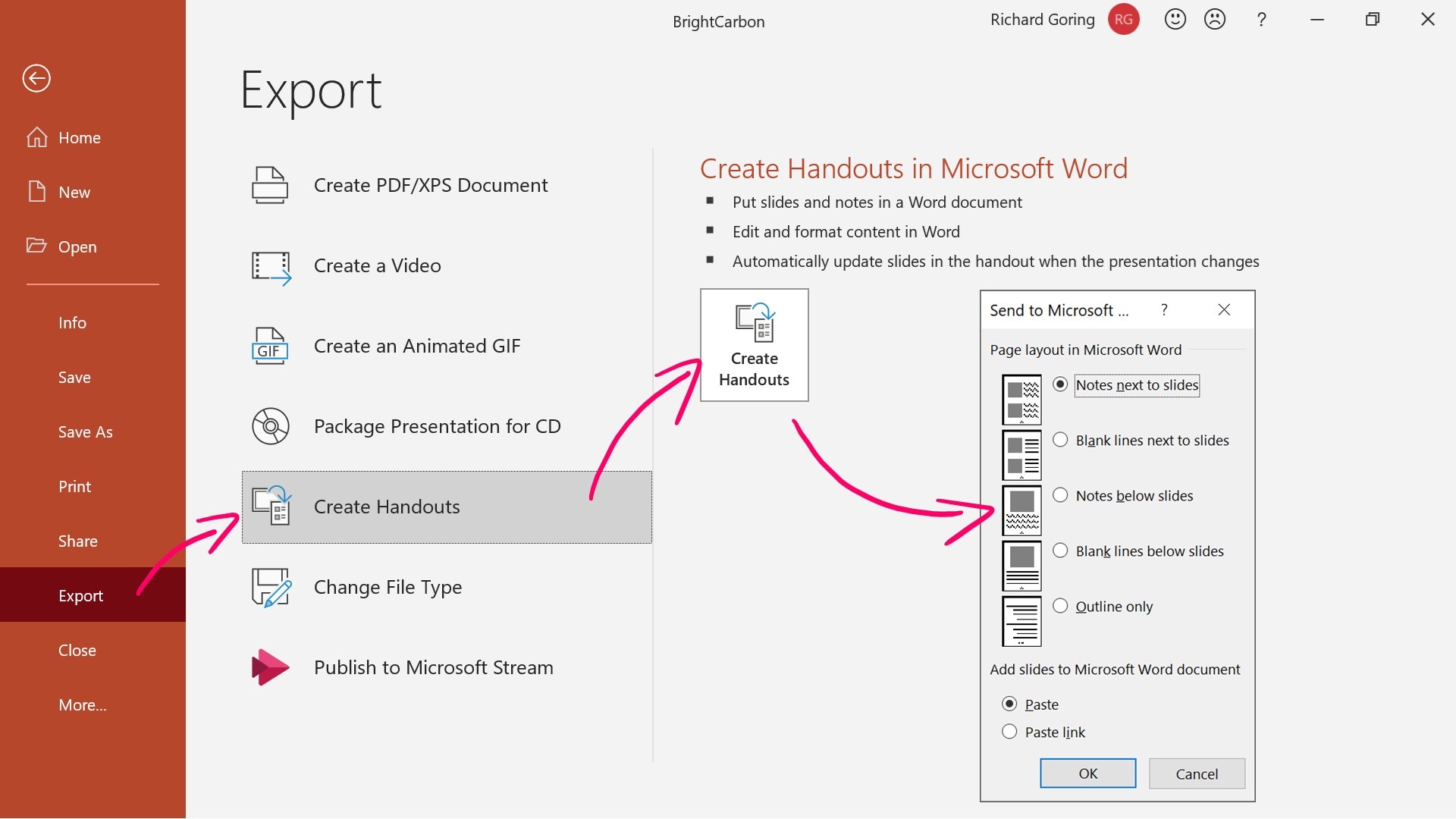Click the Help question mark in title bar
Viewport: 1456px width, 819px height.
click(1261, 19)
